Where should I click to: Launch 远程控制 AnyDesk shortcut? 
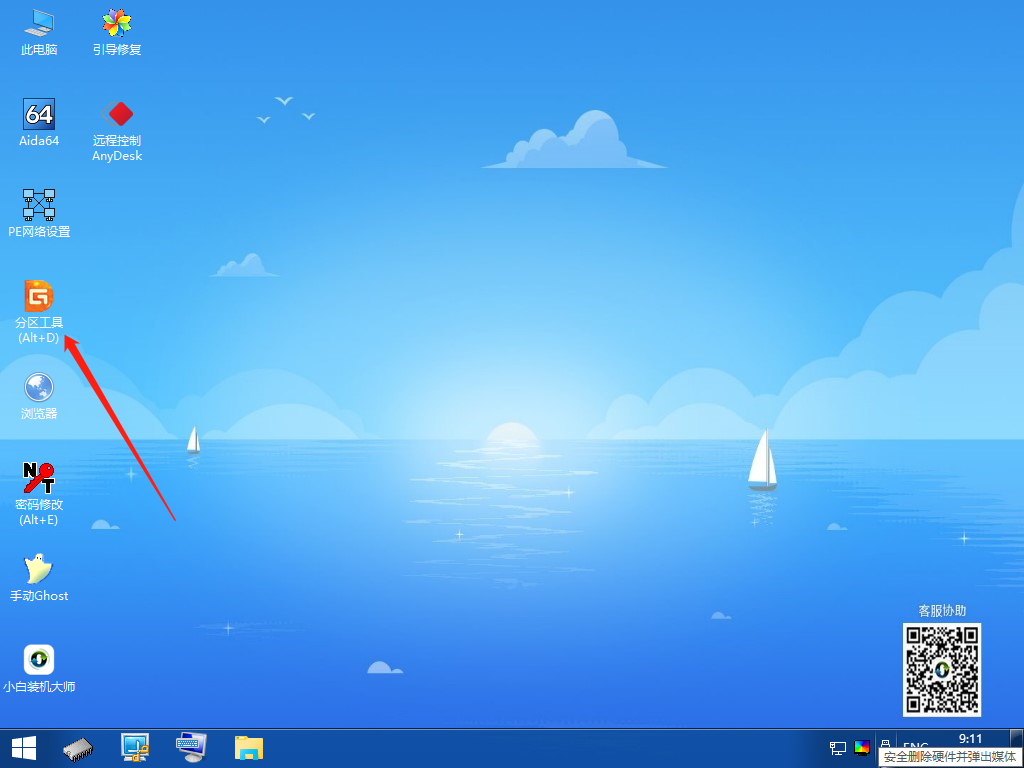click(x=117, y=131)
